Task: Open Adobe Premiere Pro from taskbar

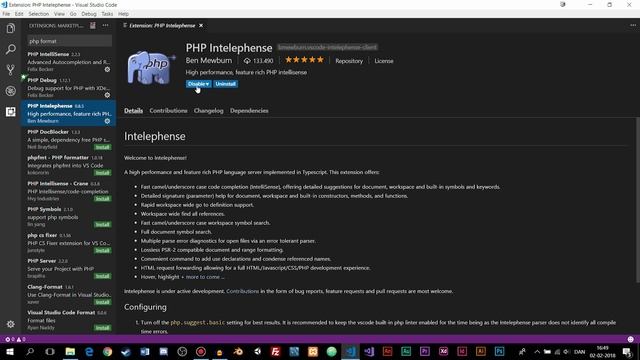Action: point(424,351)
